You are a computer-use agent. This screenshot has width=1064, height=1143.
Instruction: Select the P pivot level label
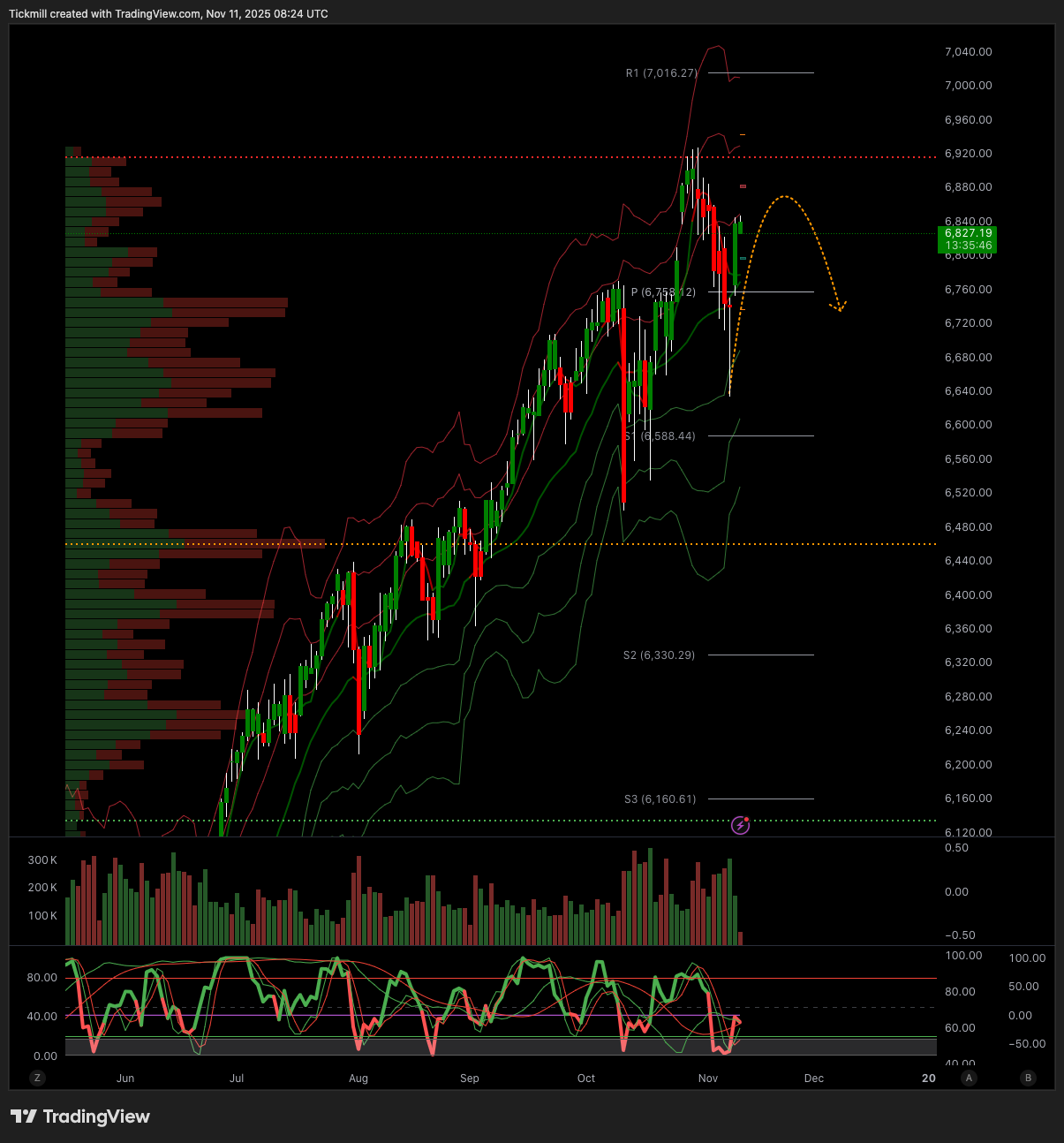pos(663,292)
